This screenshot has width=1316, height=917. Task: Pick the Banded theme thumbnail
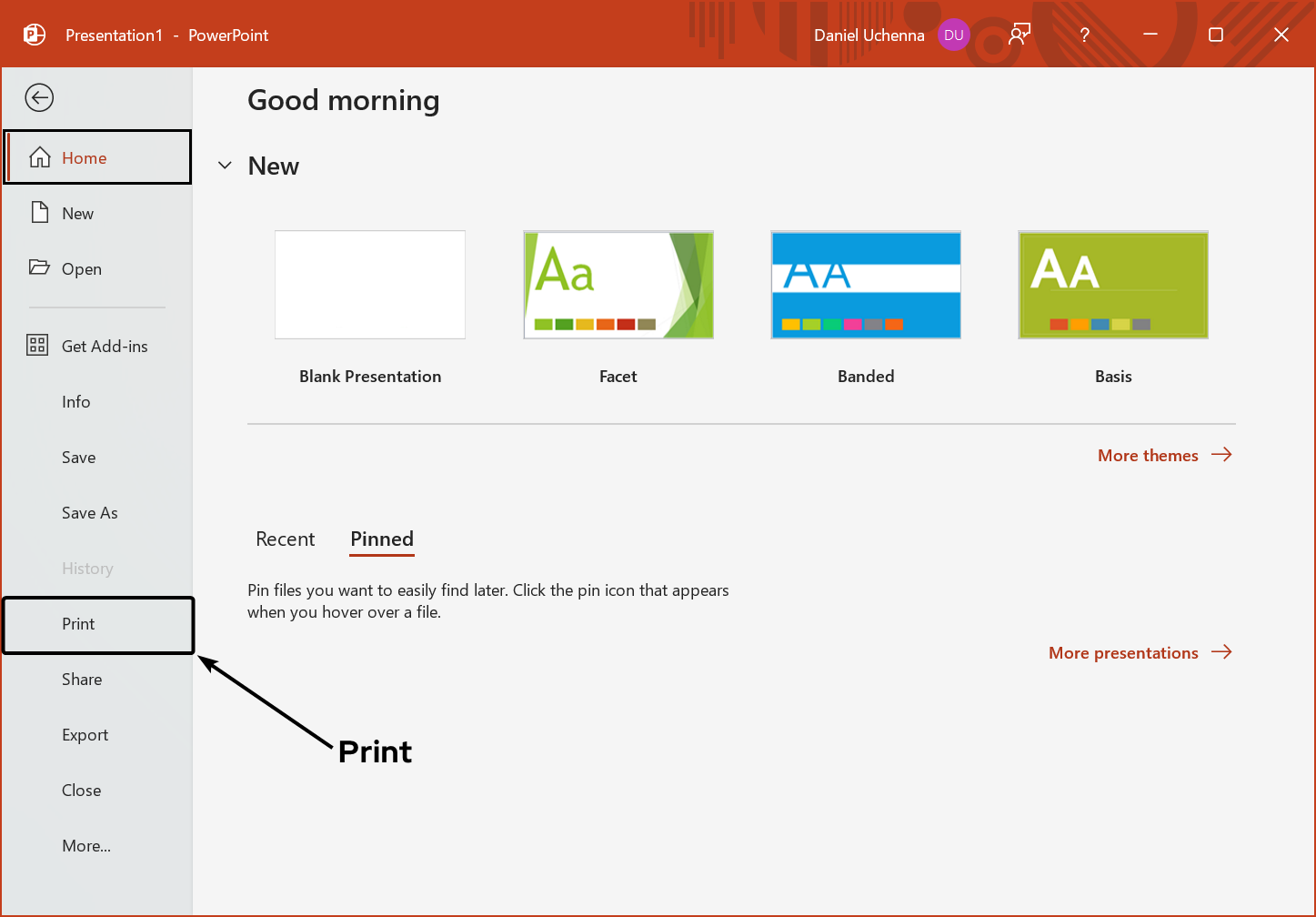[x=866, y=285]
